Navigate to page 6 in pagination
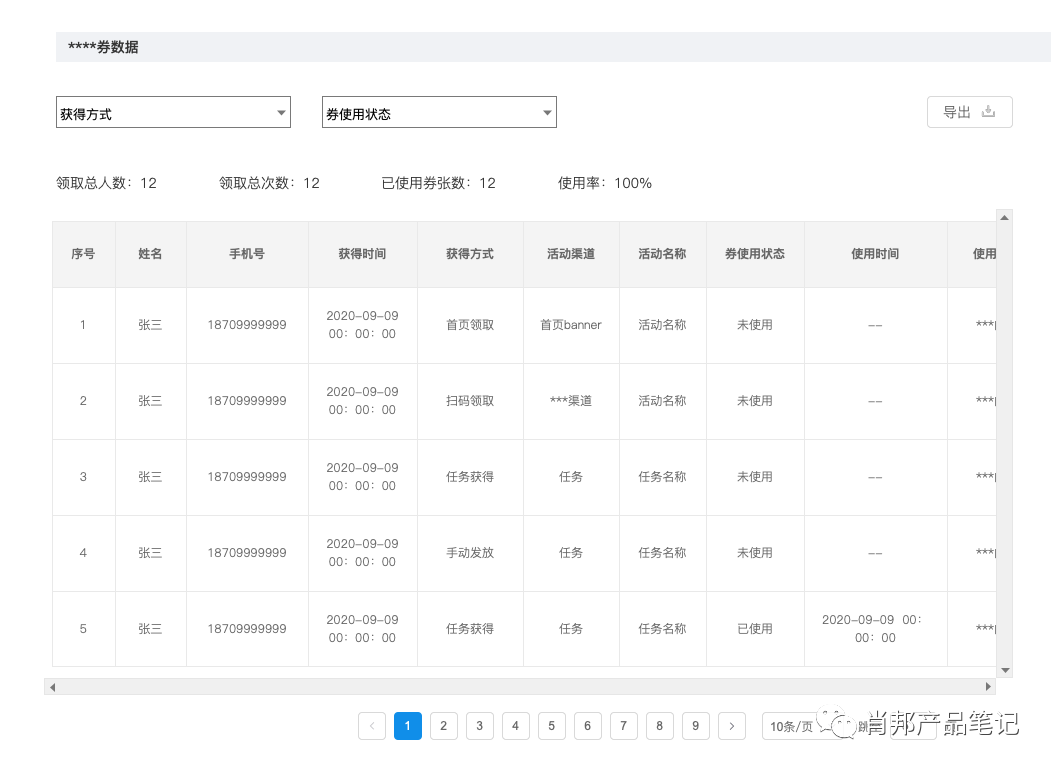1054x770 pixels. tap(587, 726)
